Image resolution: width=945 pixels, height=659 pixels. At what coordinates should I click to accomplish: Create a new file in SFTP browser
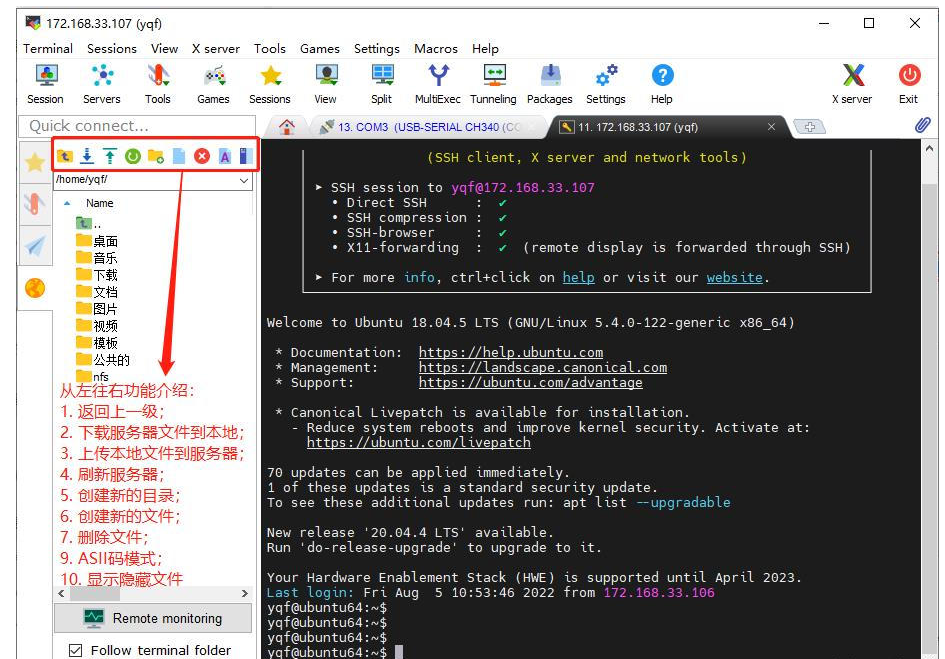click(x=179, y=156)
